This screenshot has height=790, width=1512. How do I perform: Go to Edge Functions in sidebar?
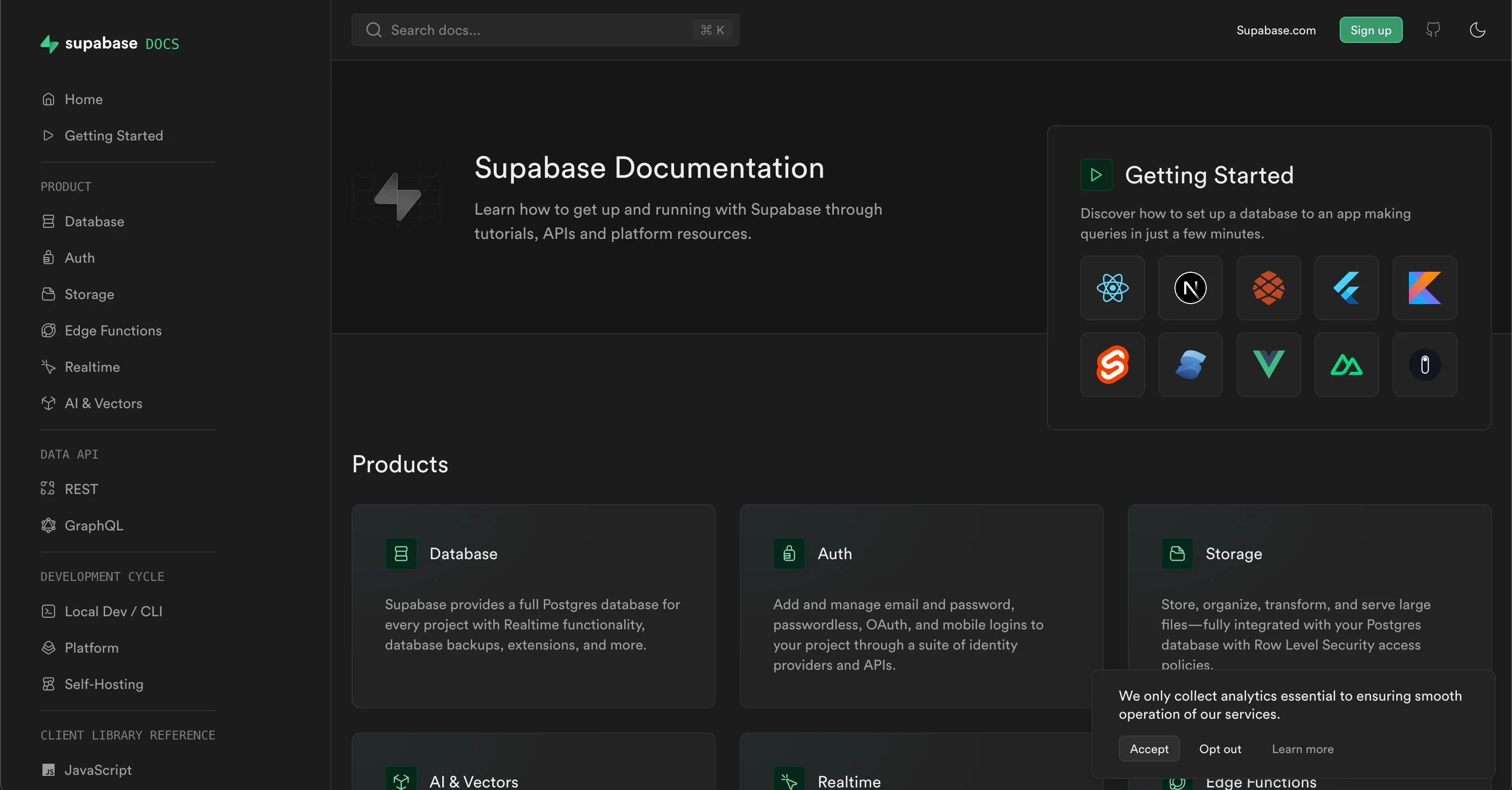tap(113, 331)
